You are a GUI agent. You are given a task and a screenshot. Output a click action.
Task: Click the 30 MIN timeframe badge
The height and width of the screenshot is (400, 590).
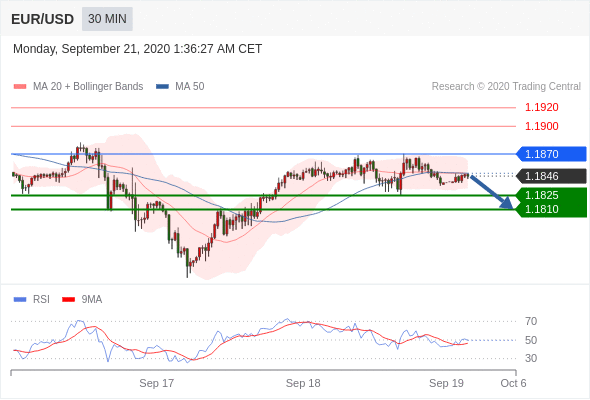pyautogui.click(x=107, y=19)
